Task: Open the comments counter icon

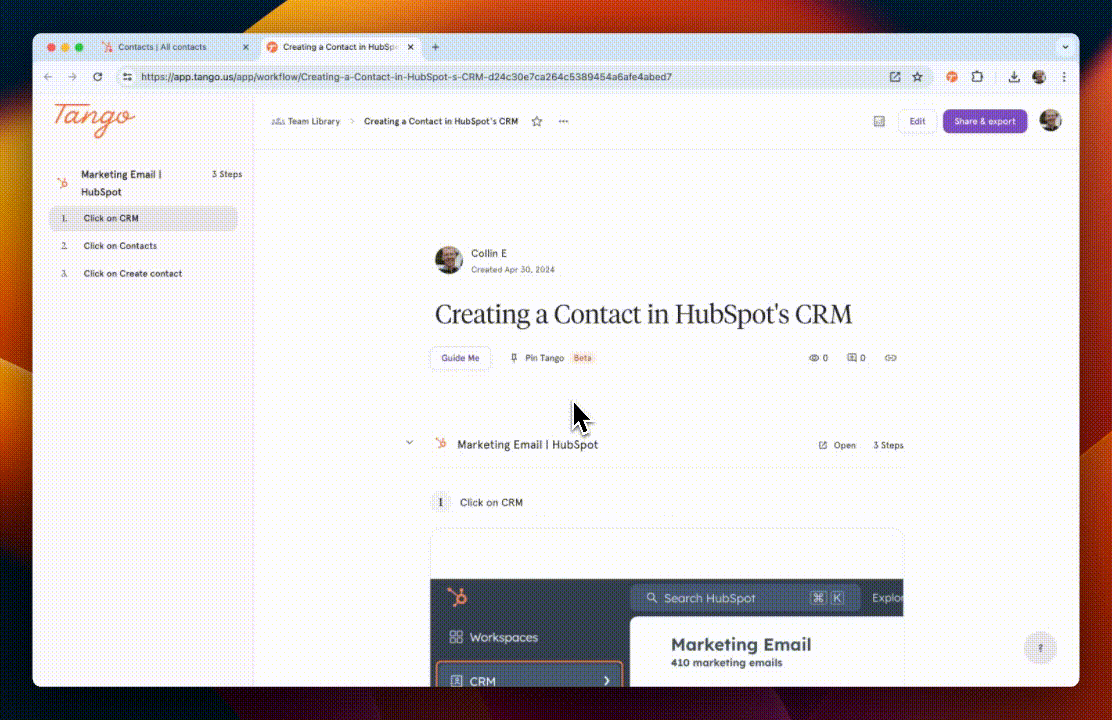Action: (x=856, y=358)
